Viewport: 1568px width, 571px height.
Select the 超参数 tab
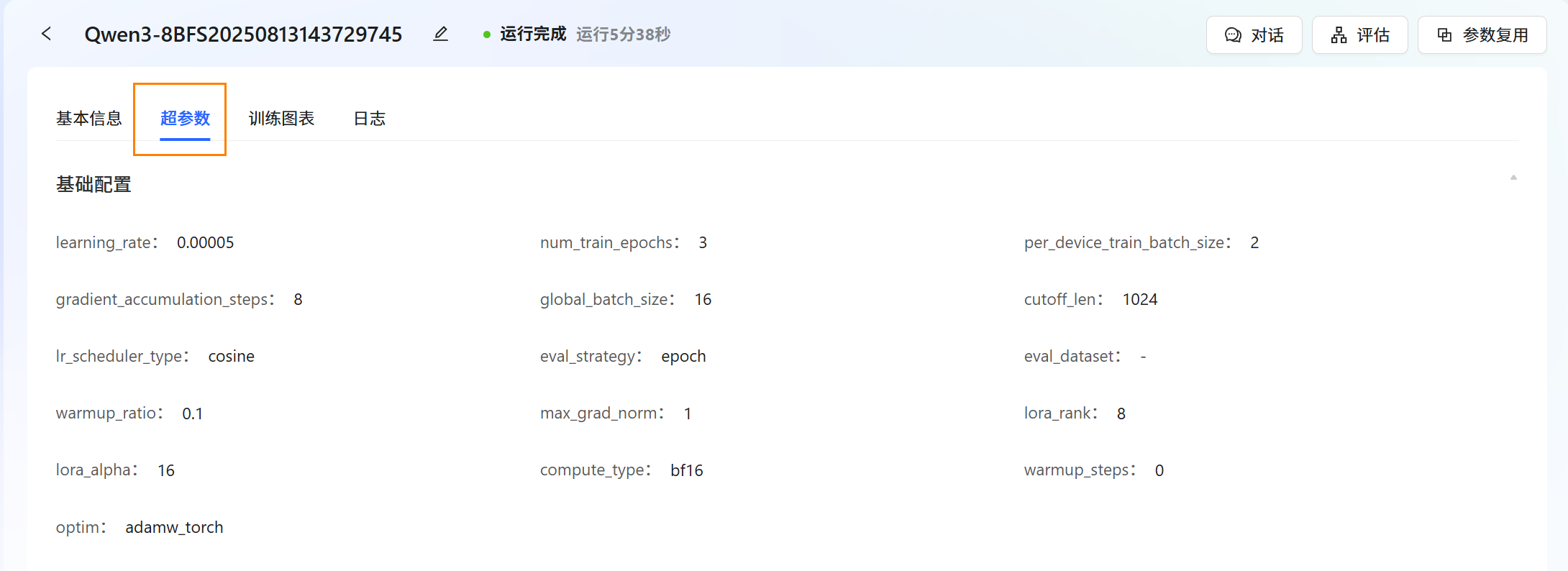pyautogui.click(x=185, y=119)
